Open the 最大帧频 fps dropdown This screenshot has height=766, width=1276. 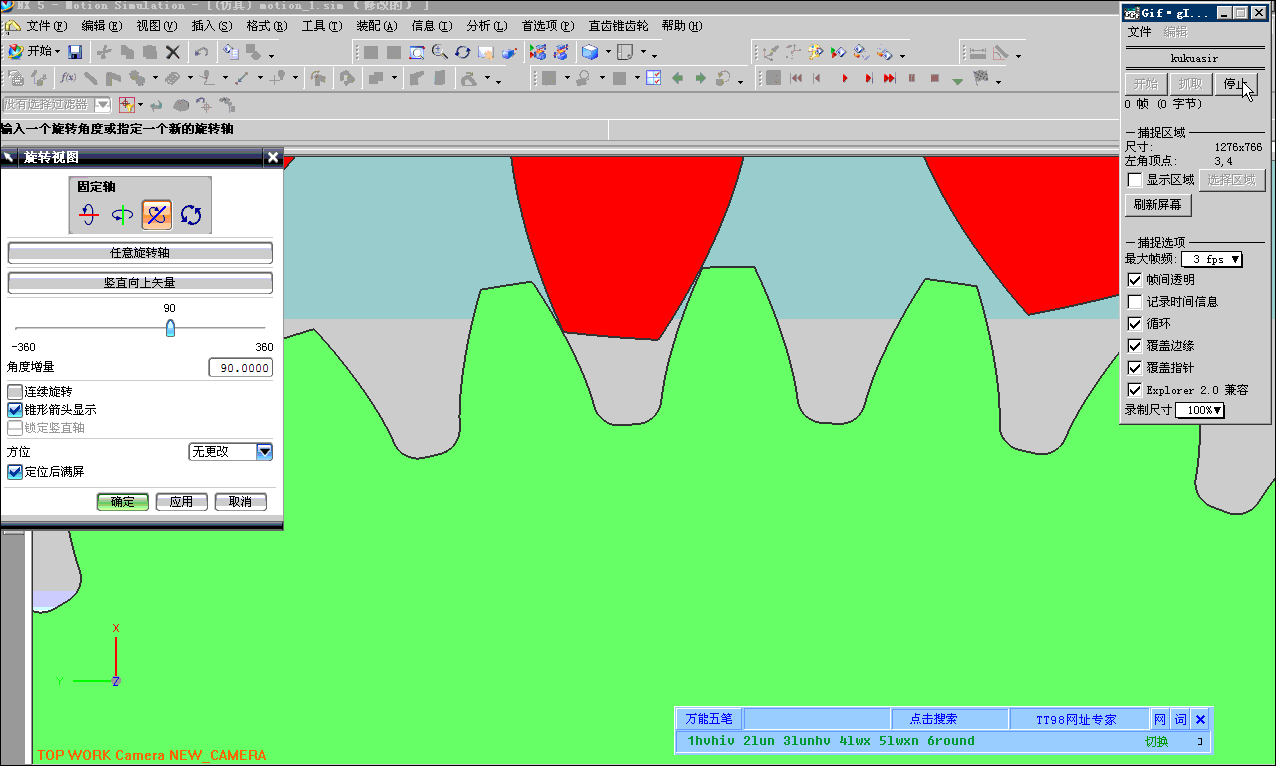[x=1212, y=260]
